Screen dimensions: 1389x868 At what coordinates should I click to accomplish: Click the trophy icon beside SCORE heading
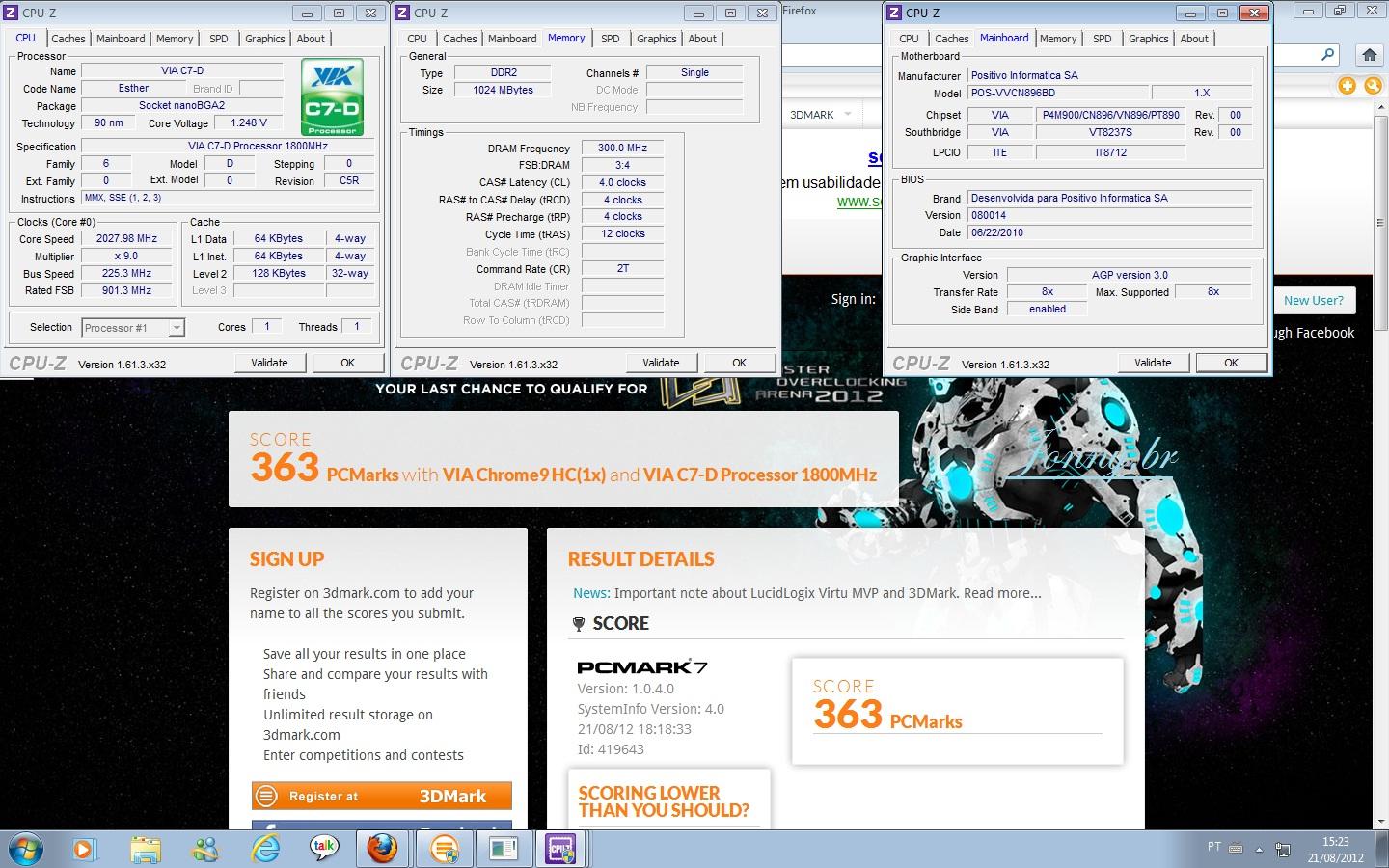click(579, 624)
